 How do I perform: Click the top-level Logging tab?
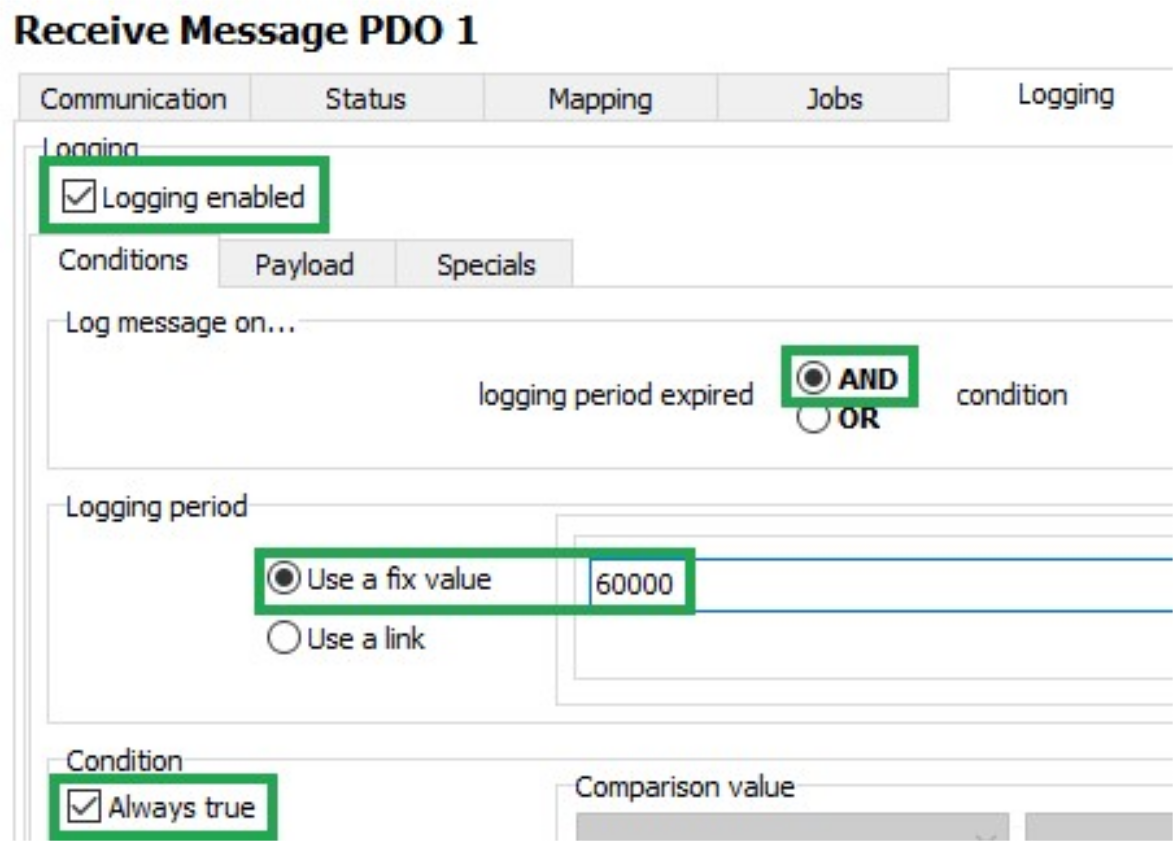[x=1065, y=95]
